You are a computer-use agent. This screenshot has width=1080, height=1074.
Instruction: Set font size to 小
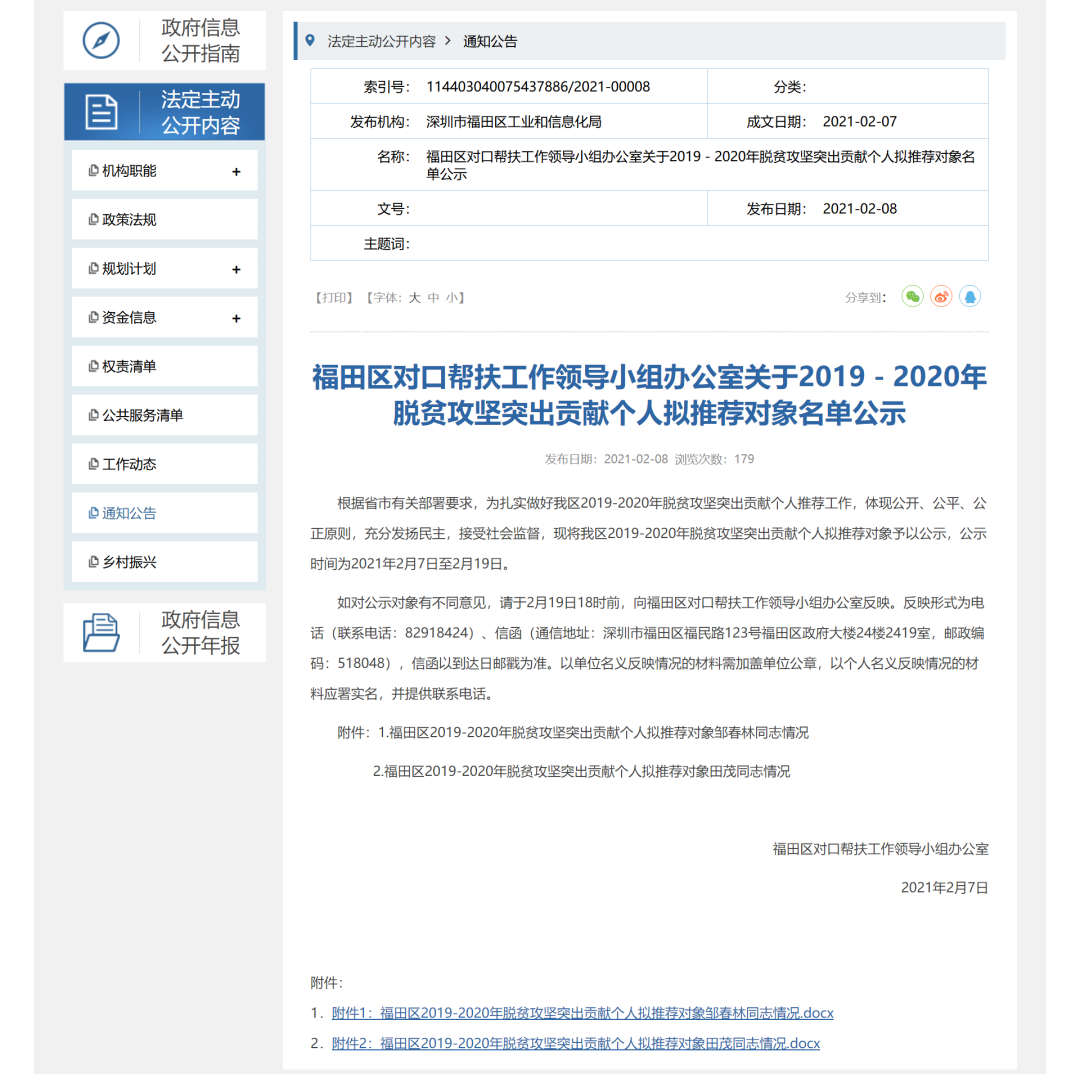coord(452,298)
